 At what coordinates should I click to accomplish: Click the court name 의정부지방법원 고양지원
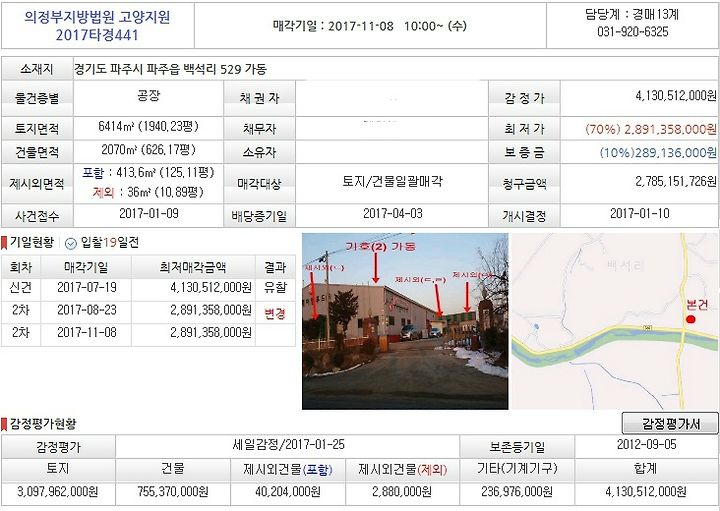coord(97,17)
